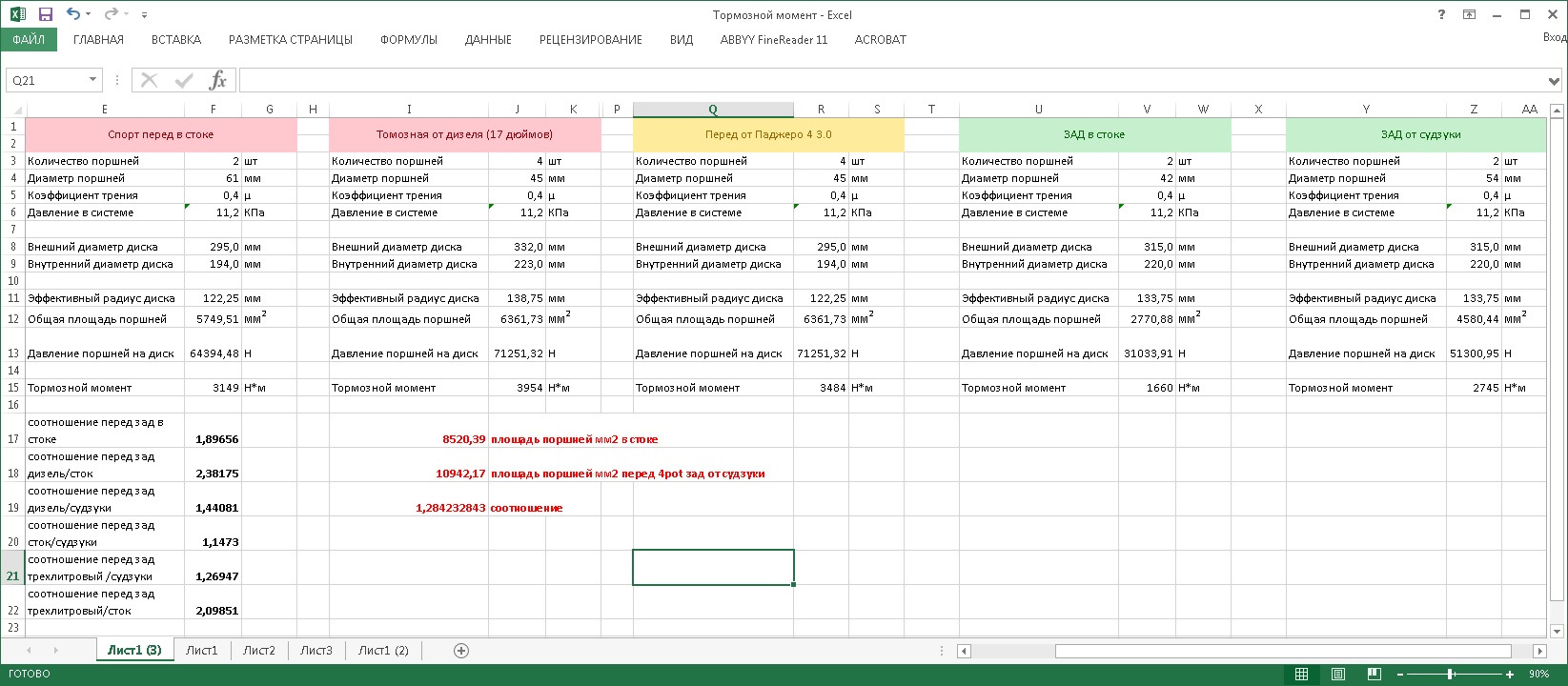Click the Redo arrow icon
This screenshot has width=1568, height=686.
click(111, 14)
